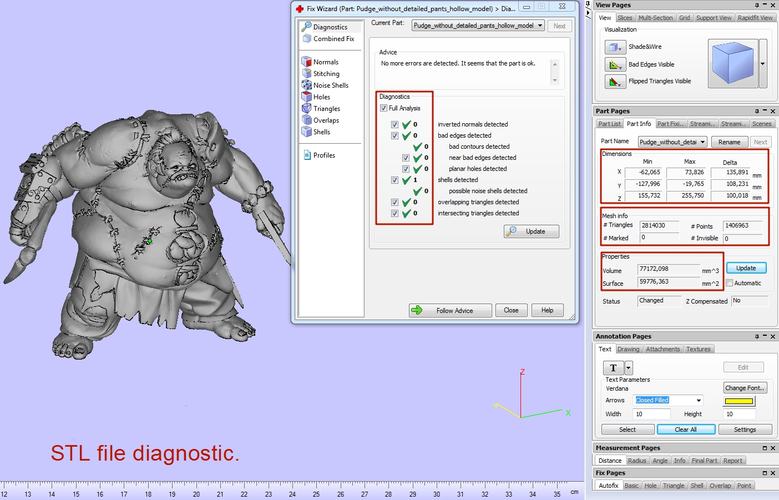779x500 pixels.
Task: Enable Automatic properties update checkbox
Action: (x=729, y=283)
